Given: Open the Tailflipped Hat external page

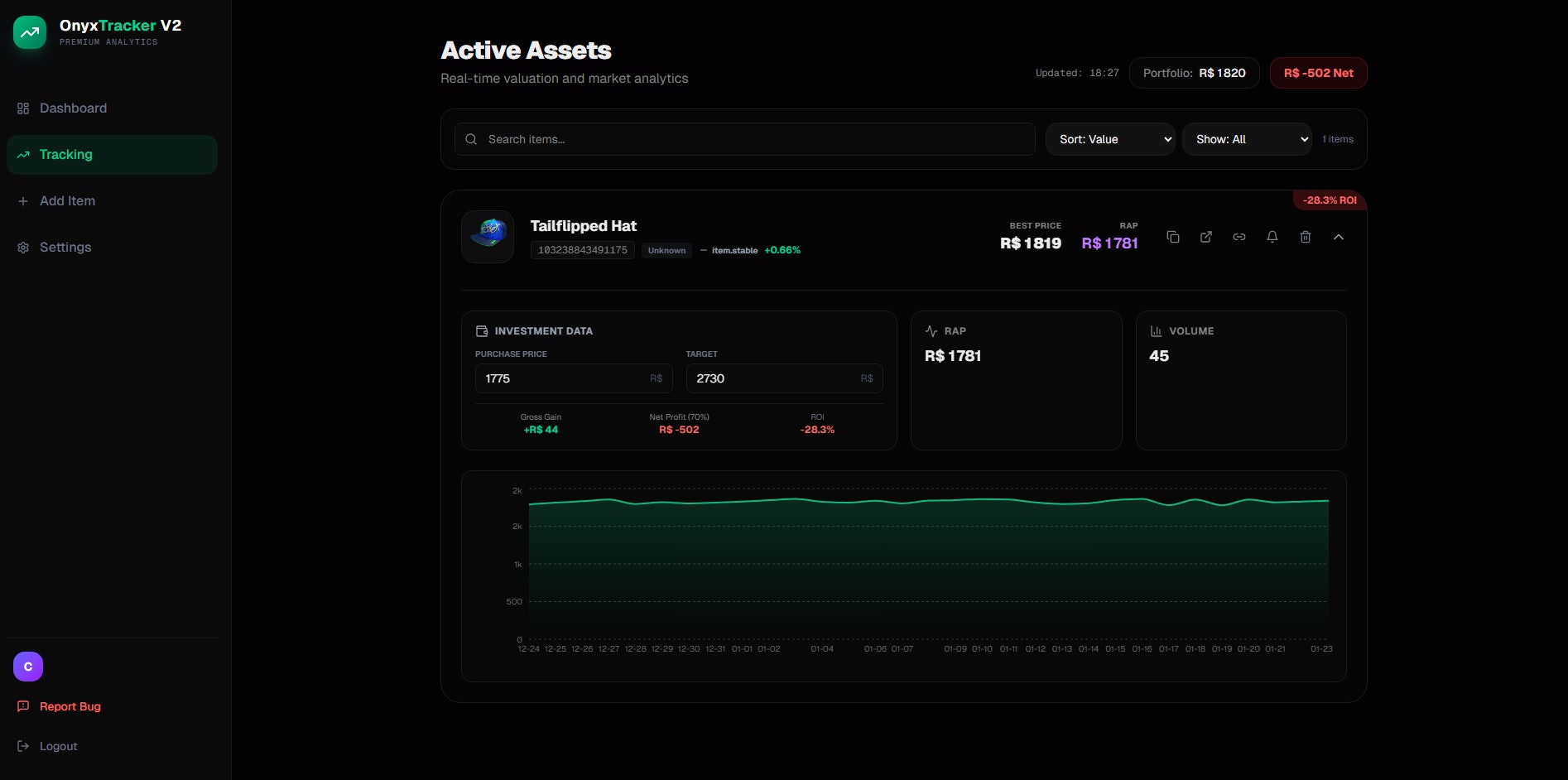Looking at the screenshot, I should click(x=1206, y=237).
